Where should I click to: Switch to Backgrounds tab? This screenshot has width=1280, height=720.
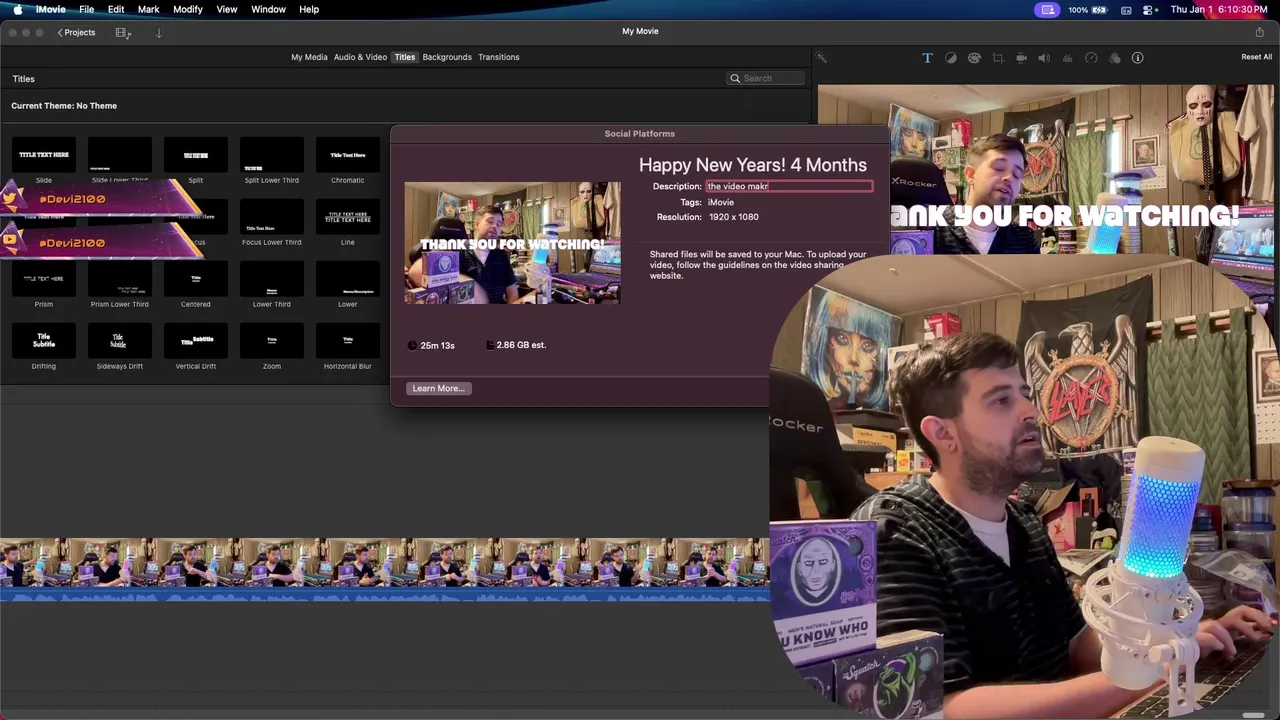[x=447, y=57]
